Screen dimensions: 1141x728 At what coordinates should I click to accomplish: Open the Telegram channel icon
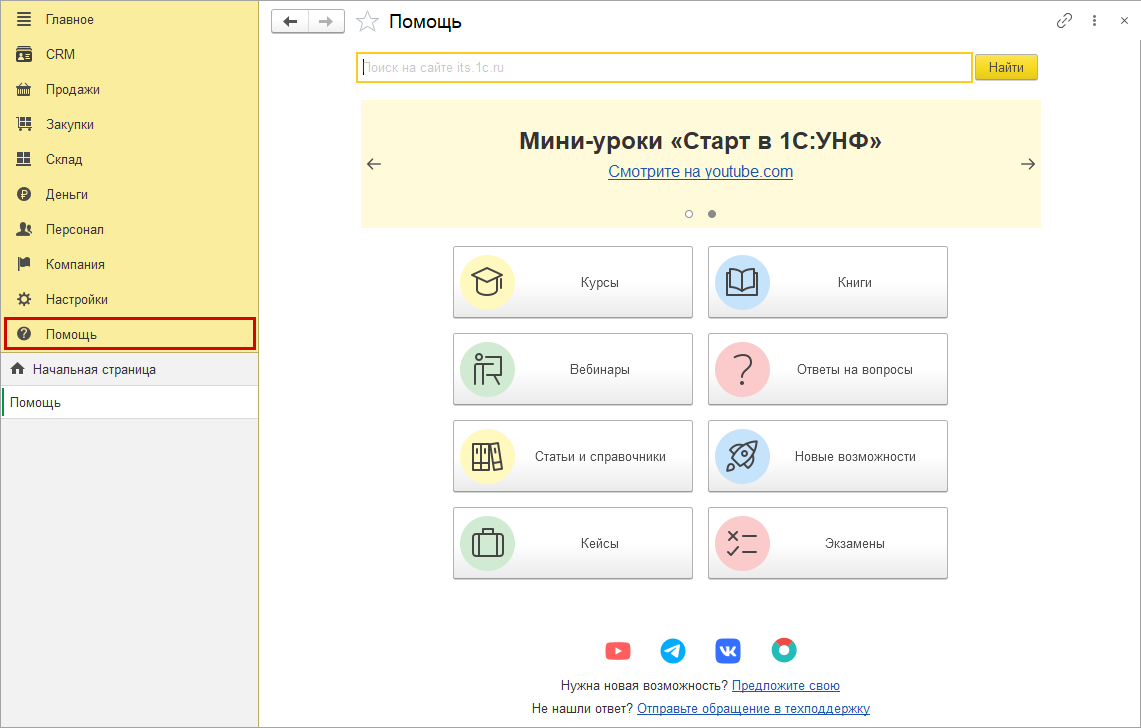point(672,650)
